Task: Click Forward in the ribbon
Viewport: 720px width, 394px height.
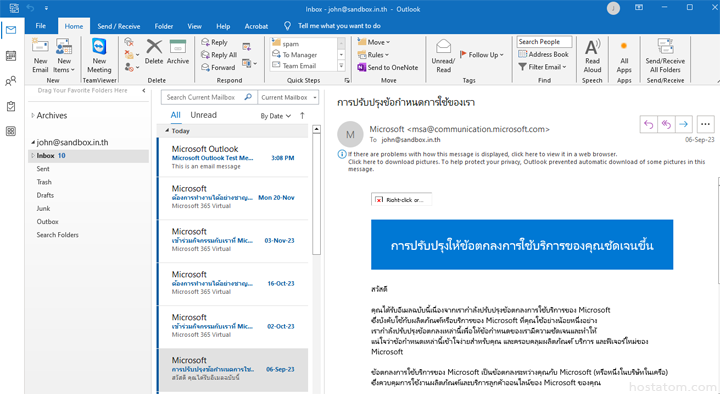Action: pos(218,68)
